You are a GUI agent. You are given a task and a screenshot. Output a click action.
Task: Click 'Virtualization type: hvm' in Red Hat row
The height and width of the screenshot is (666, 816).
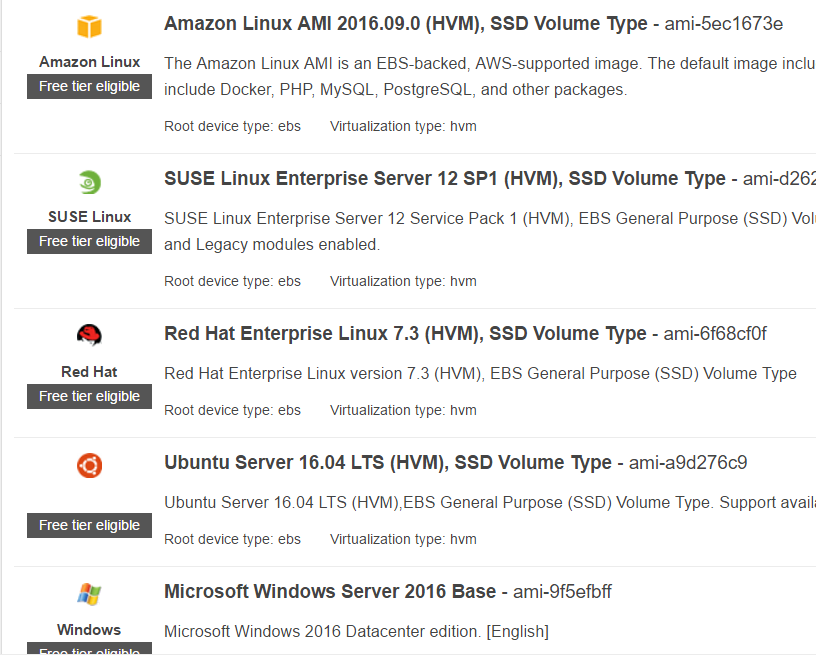pyautogui.click(x=403, y=411)
